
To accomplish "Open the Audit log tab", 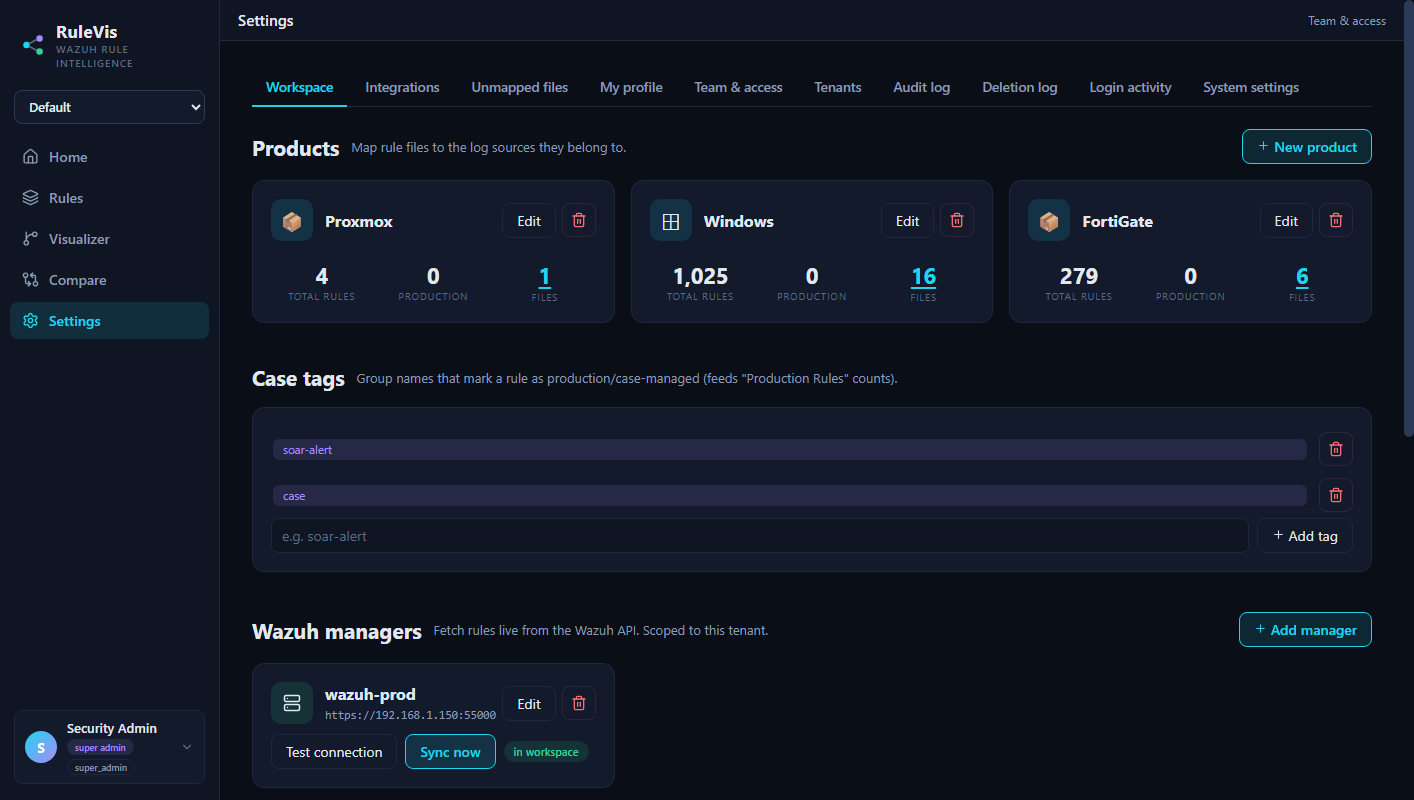I will pos(921,87).
